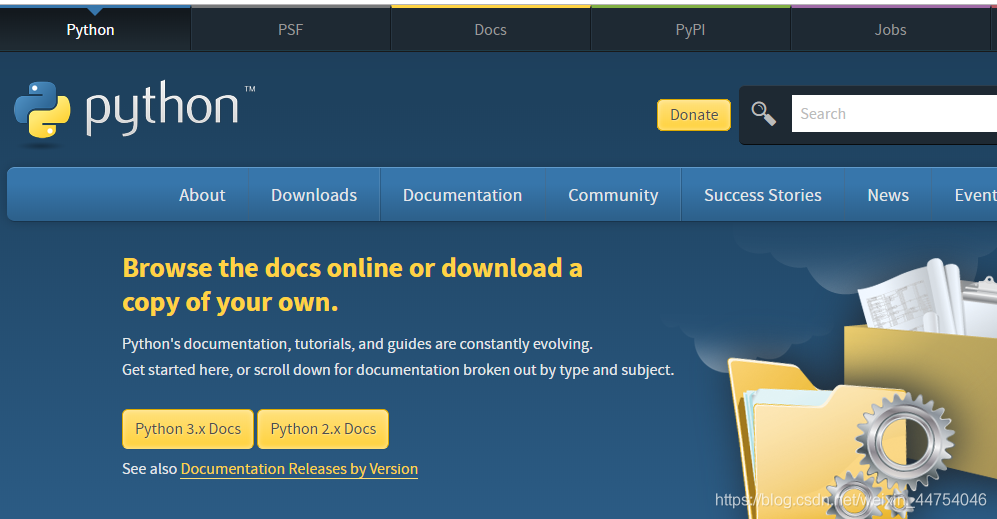997x519 pixels.
Task: Open the Community menu
Action: [x=613, y=195]
